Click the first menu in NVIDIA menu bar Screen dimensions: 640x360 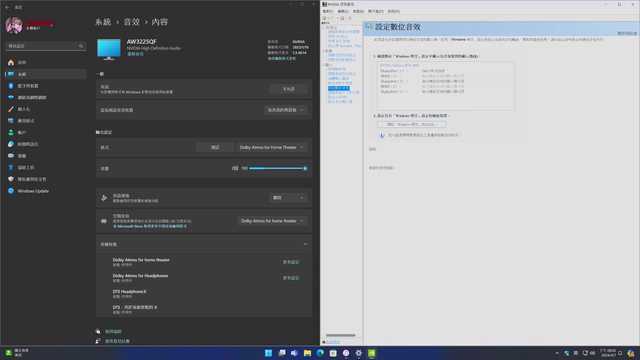(328, 11)
